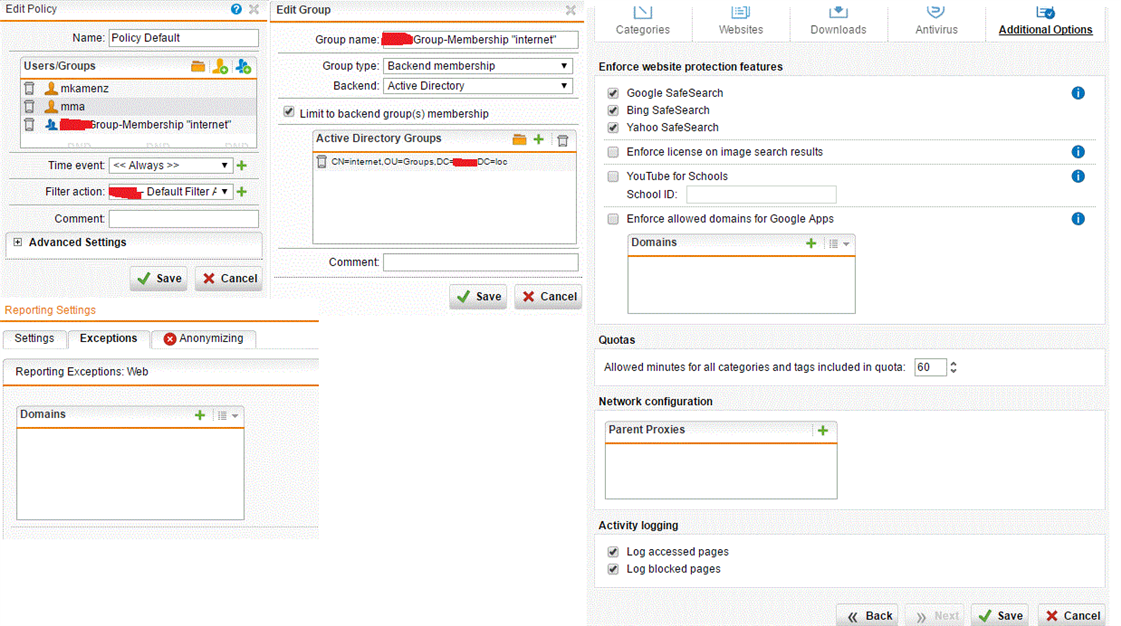Click mkamenz user icon

51,89
